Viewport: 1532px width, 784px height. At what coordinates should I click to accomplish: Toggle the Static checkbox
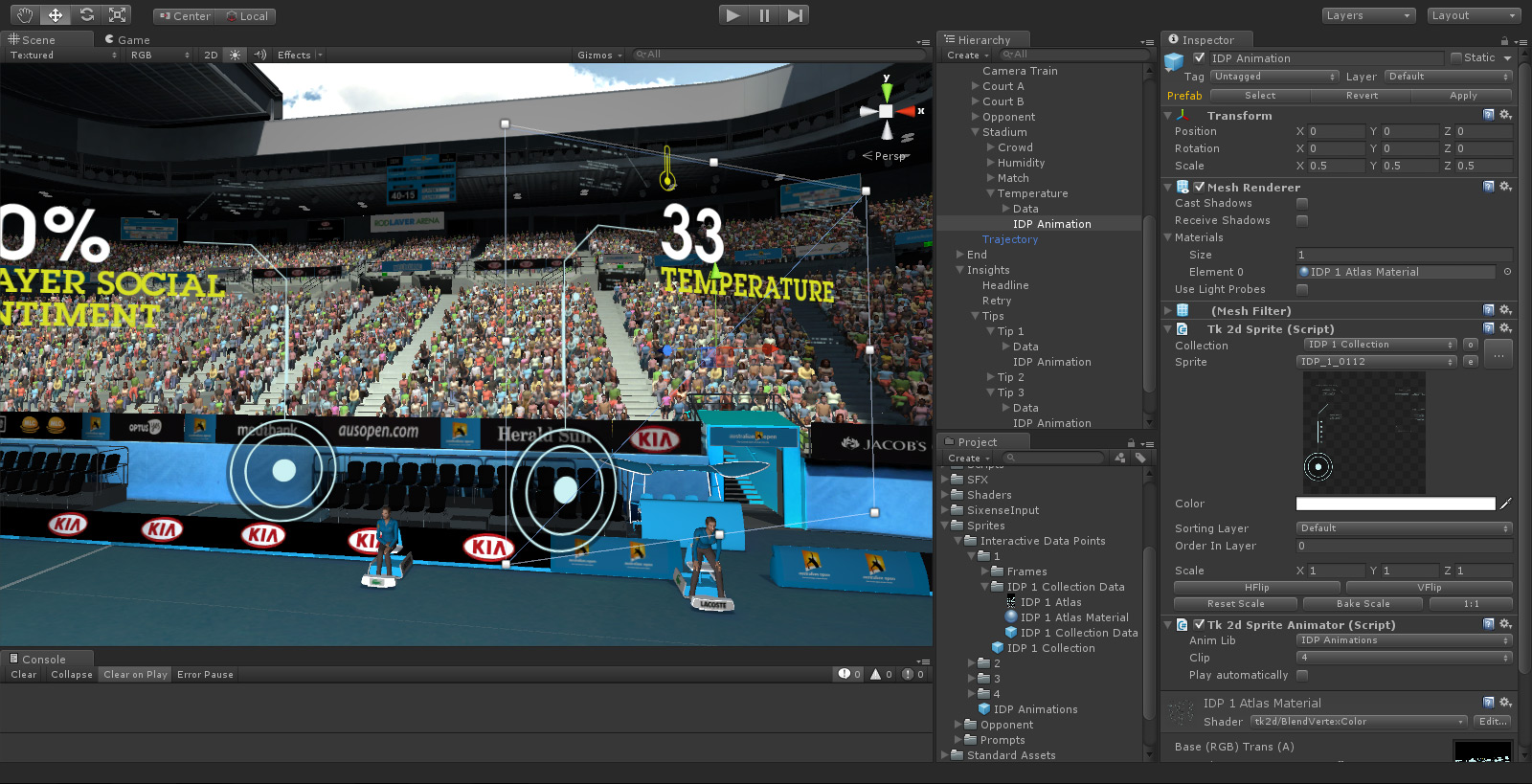(1456, 57)
